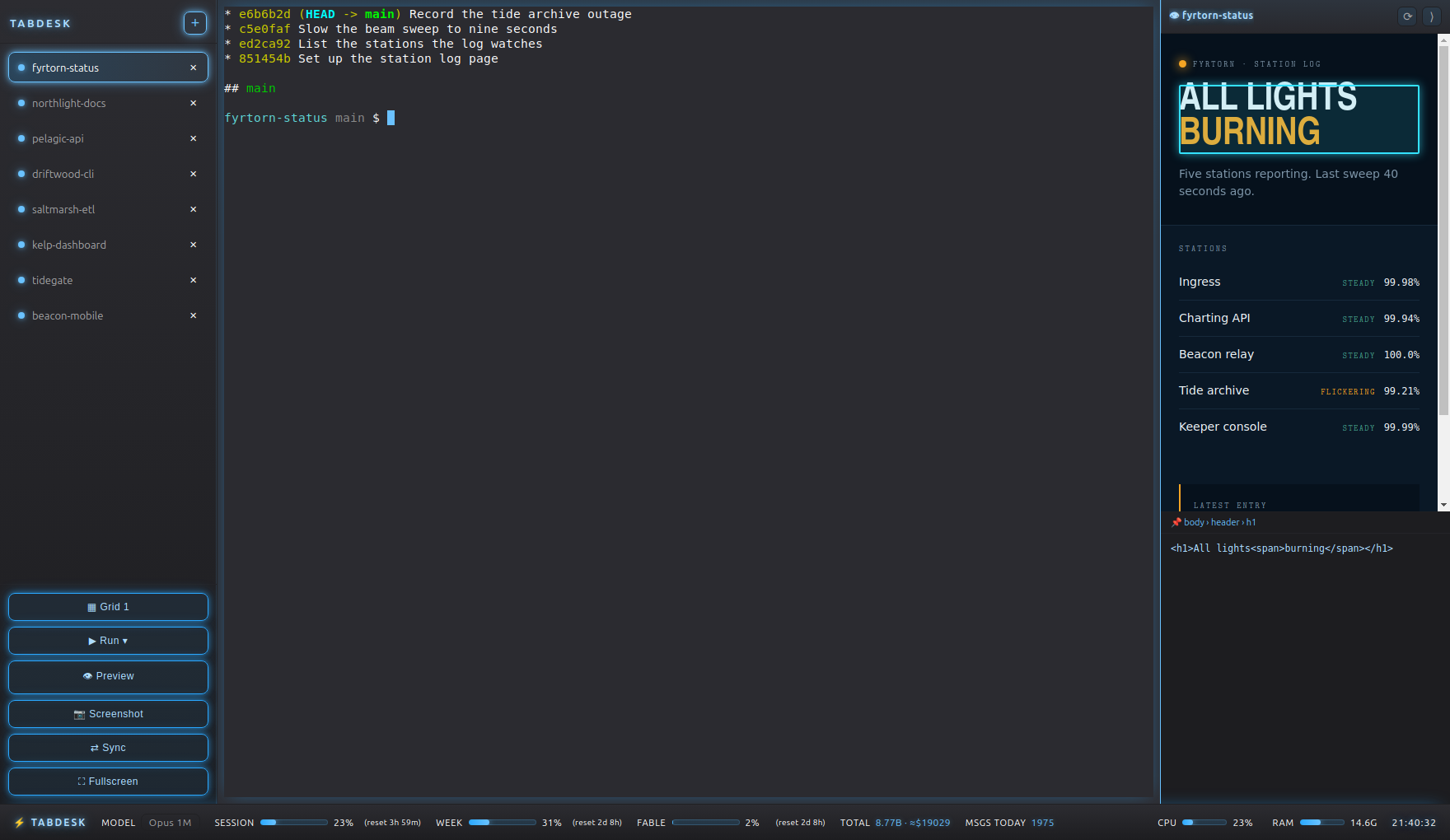Click the Tide archive station row

(1298, 390)
